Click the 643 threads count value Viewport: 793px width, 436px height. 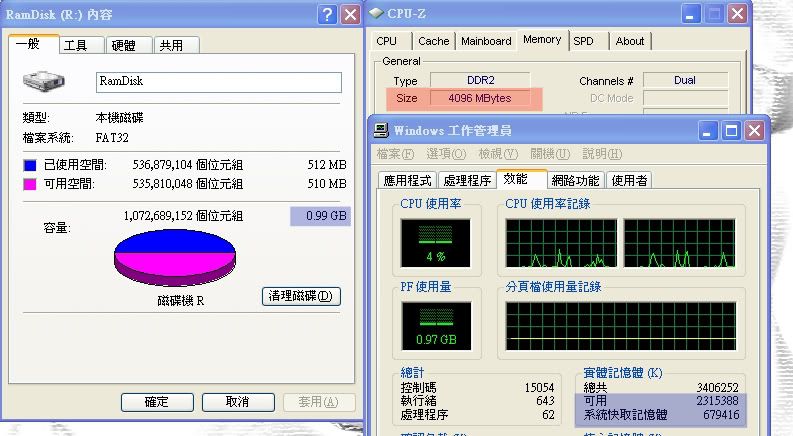point(545,401)
